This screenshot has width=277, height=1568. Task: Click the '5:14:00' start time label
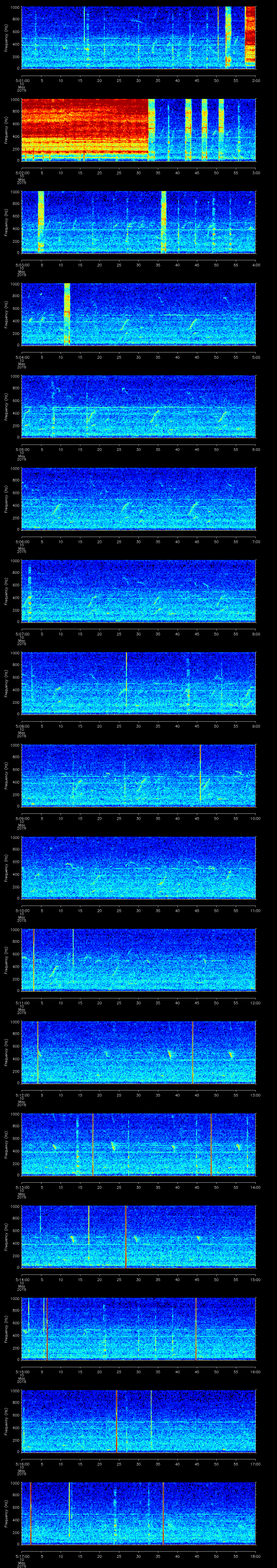point(22,1279)
